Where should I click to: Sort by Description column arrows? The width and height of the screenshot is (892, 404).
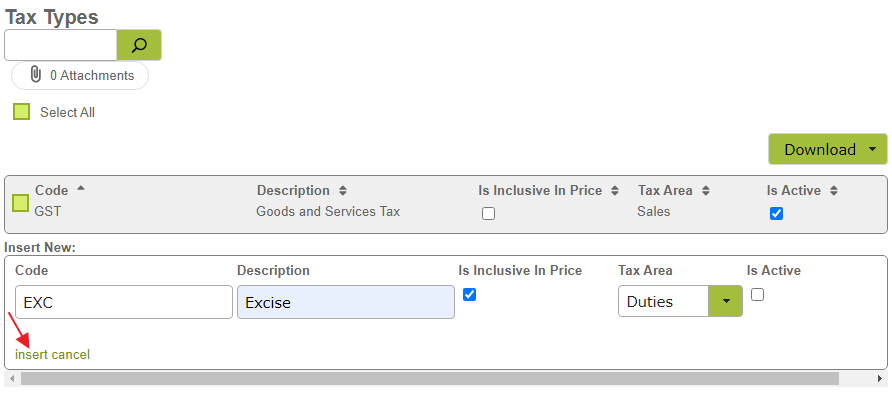(x=342, y=191)
